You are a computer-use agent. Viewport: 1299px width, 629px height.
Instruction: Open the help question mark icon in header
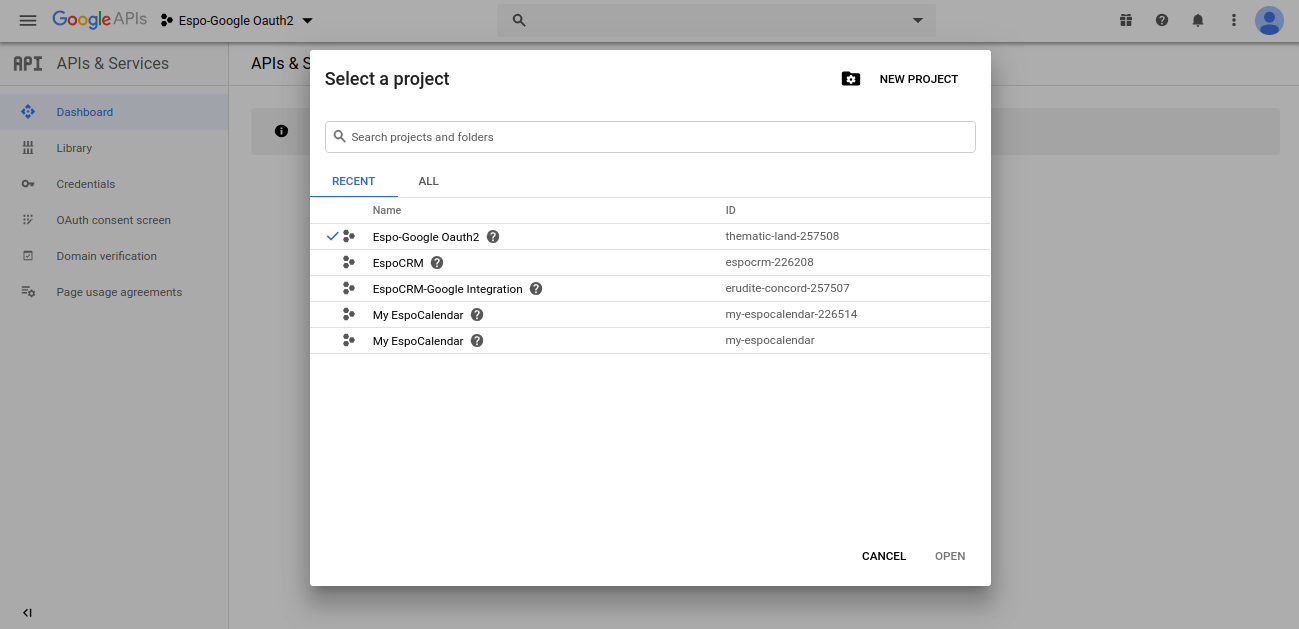(x=1162, y=20)
